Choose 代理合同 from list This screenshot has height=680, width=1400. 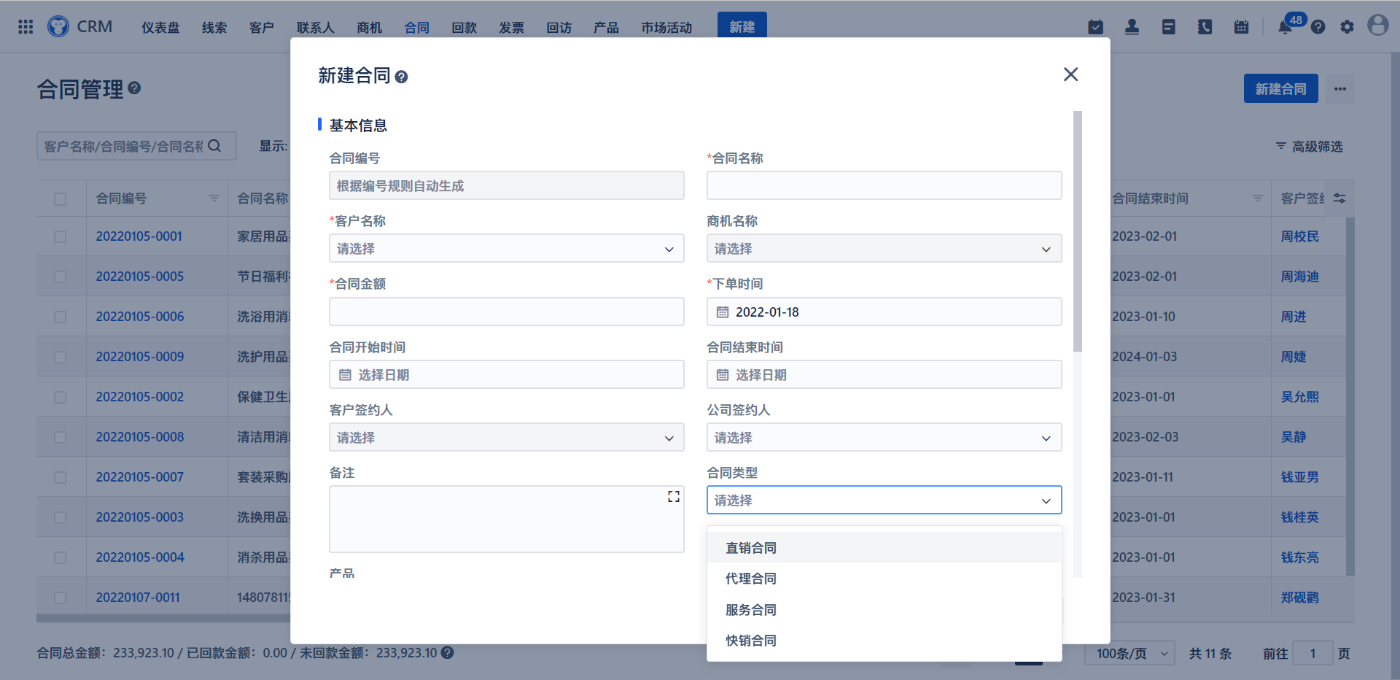(x=884, y=579)
